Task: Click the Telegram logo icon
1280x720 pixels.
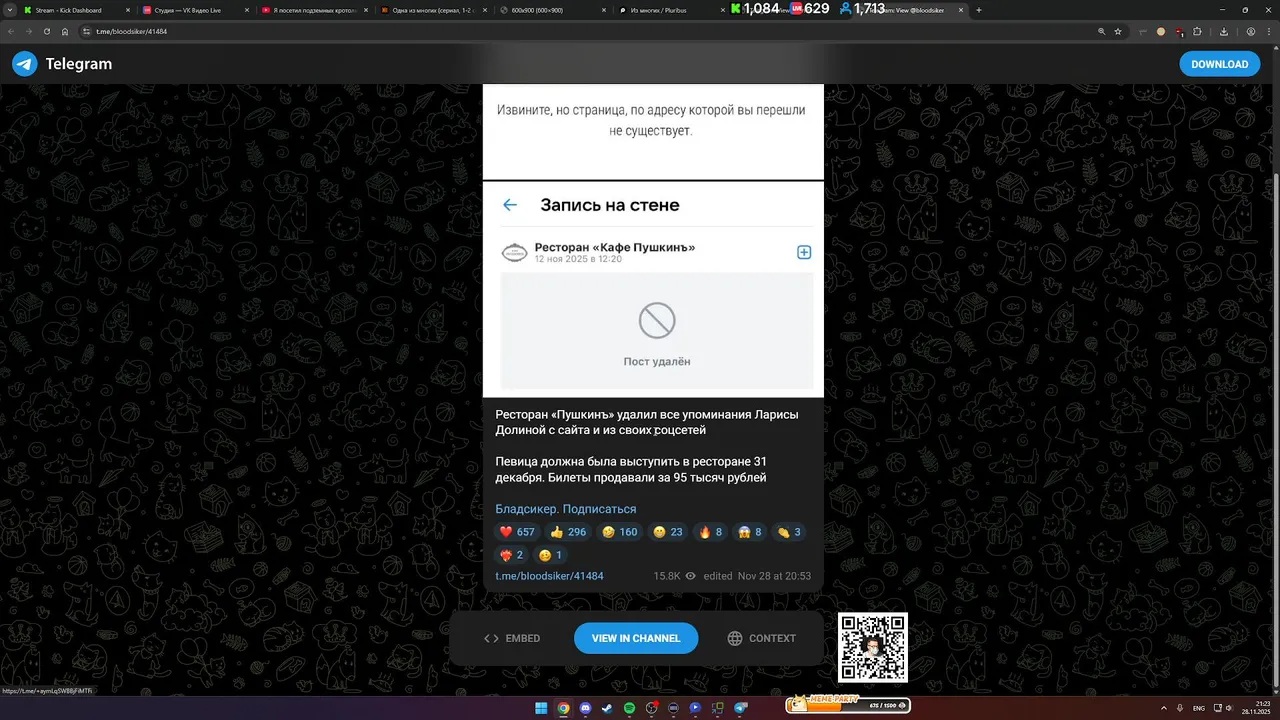Action: pos(25,64)
